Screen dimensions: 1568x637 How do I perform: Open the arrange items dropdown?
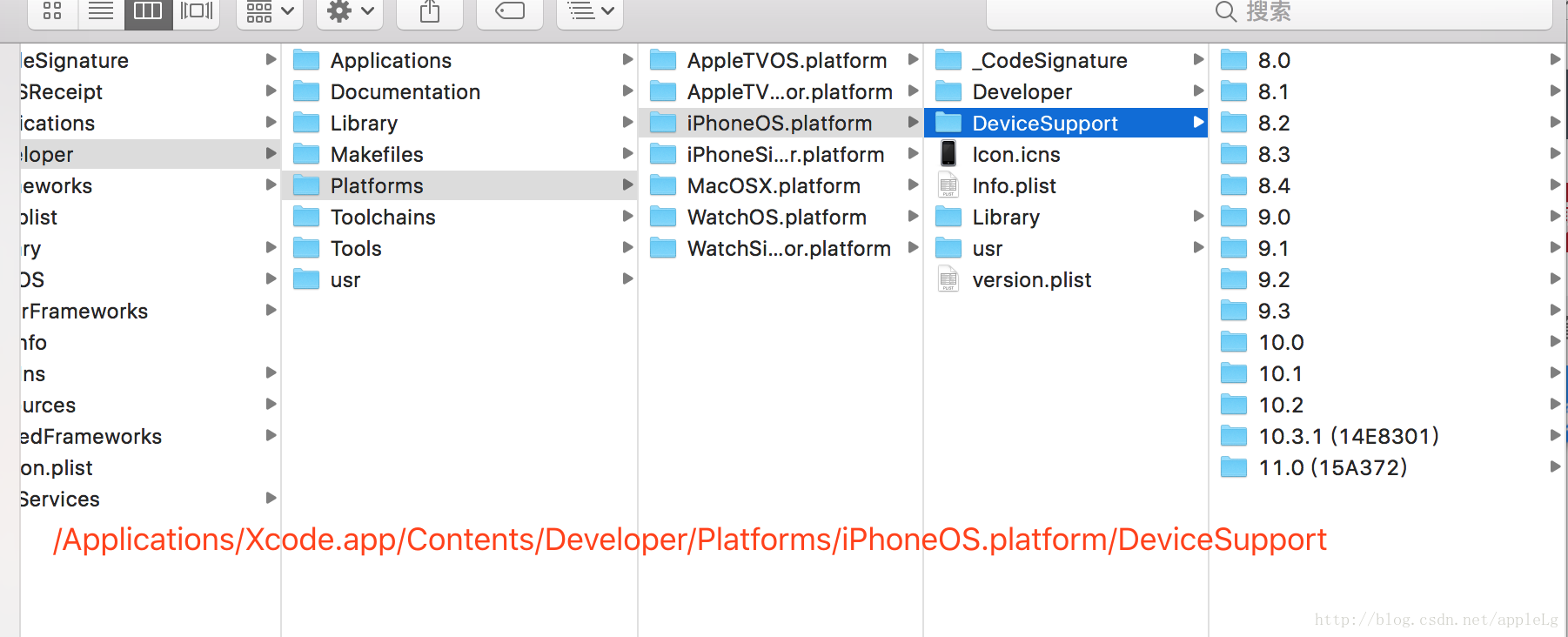point(270,12)
